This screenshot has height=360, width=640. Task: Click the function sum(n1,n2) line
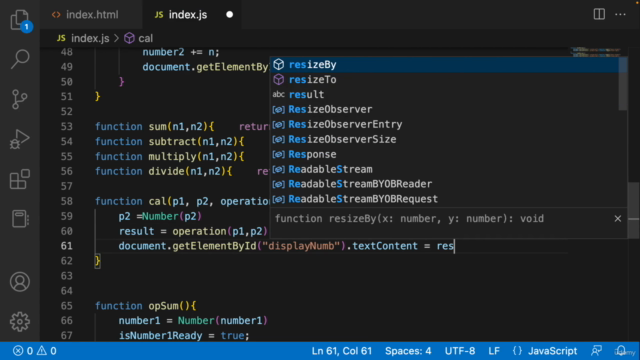154,127
